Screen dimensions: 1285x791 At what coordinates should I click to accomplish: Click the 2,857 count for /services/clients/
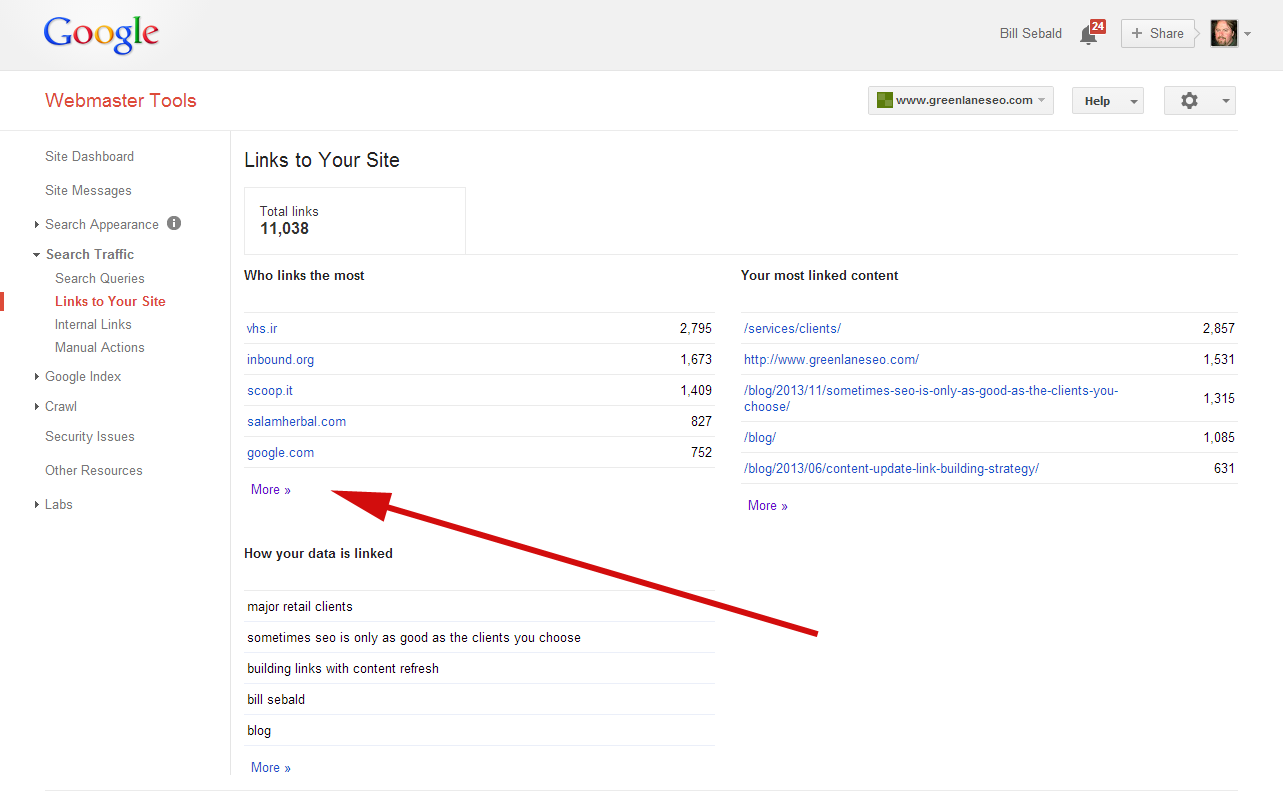click(x=1218, y=328)
